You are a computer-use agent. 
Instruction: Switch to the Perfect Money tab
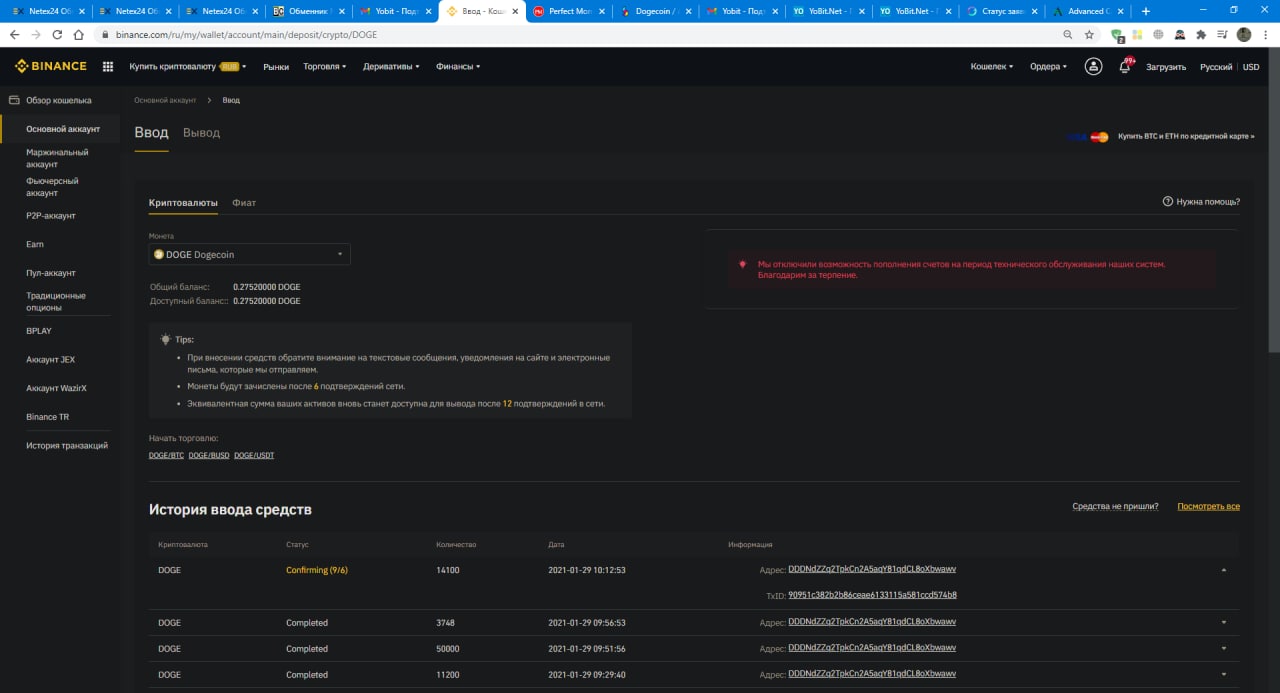click(567, 11)
